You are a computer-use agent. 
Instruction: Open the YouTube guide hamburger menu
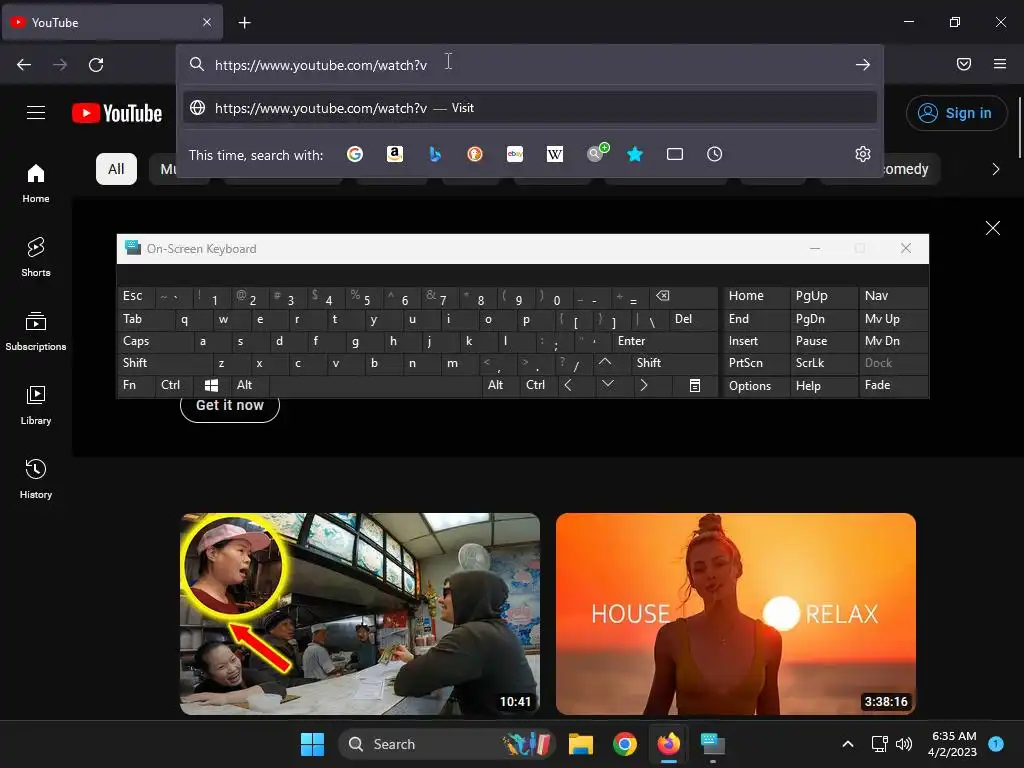click(36, 113)
